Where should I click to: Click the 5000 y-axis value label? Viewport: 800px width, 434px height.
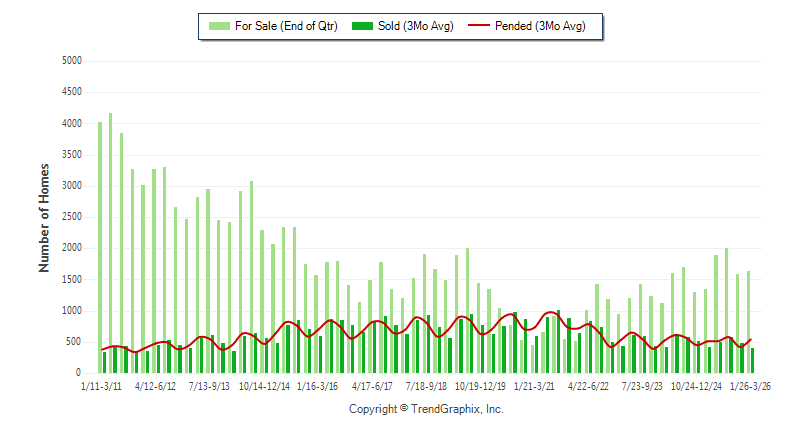pyautogui.click(x=71, y=61)
